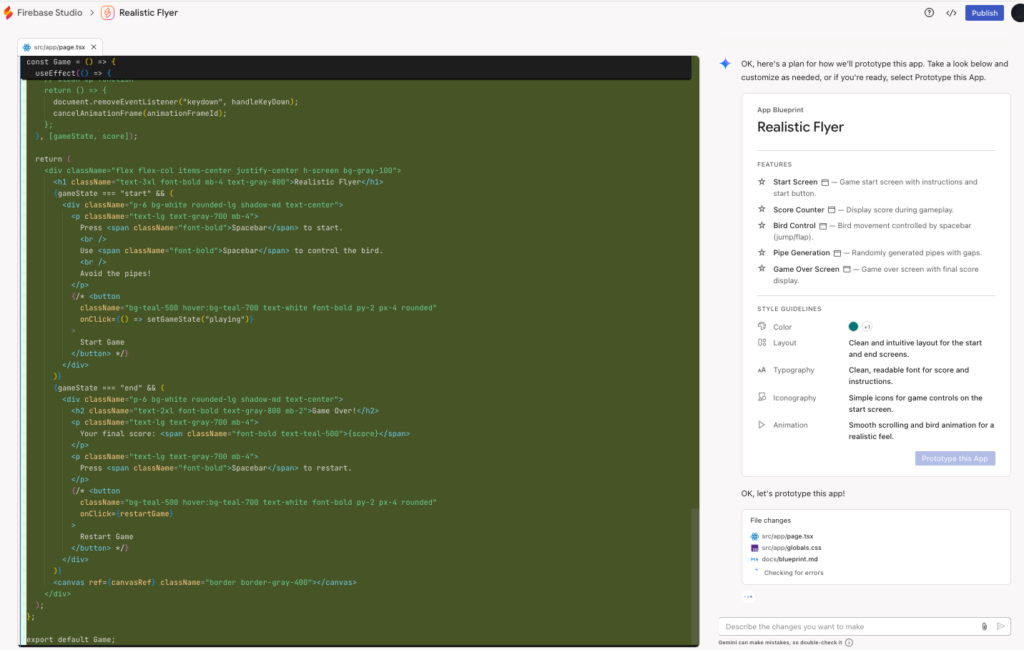The height and width of the screenshot is (650, 1024).
Task: Focus the 'Describe the changes' input field
Action: (x=850, y=626)
